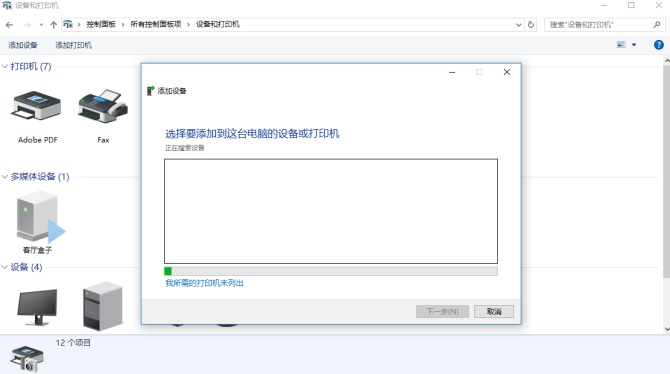Click the main window vertical scrollbar

click(x=666, y=171)
